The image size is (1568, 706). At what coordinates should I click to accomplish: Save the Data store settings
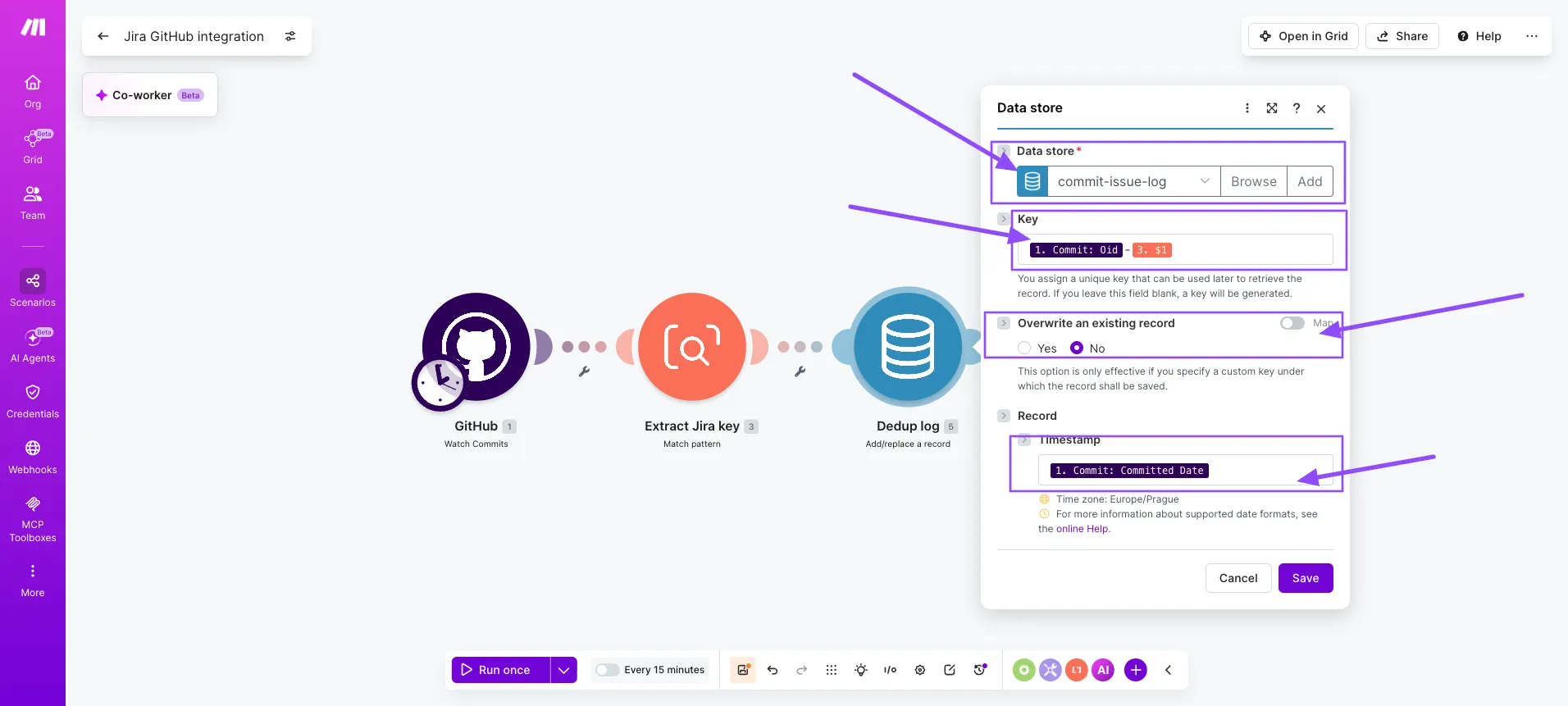click(1306, 578)
